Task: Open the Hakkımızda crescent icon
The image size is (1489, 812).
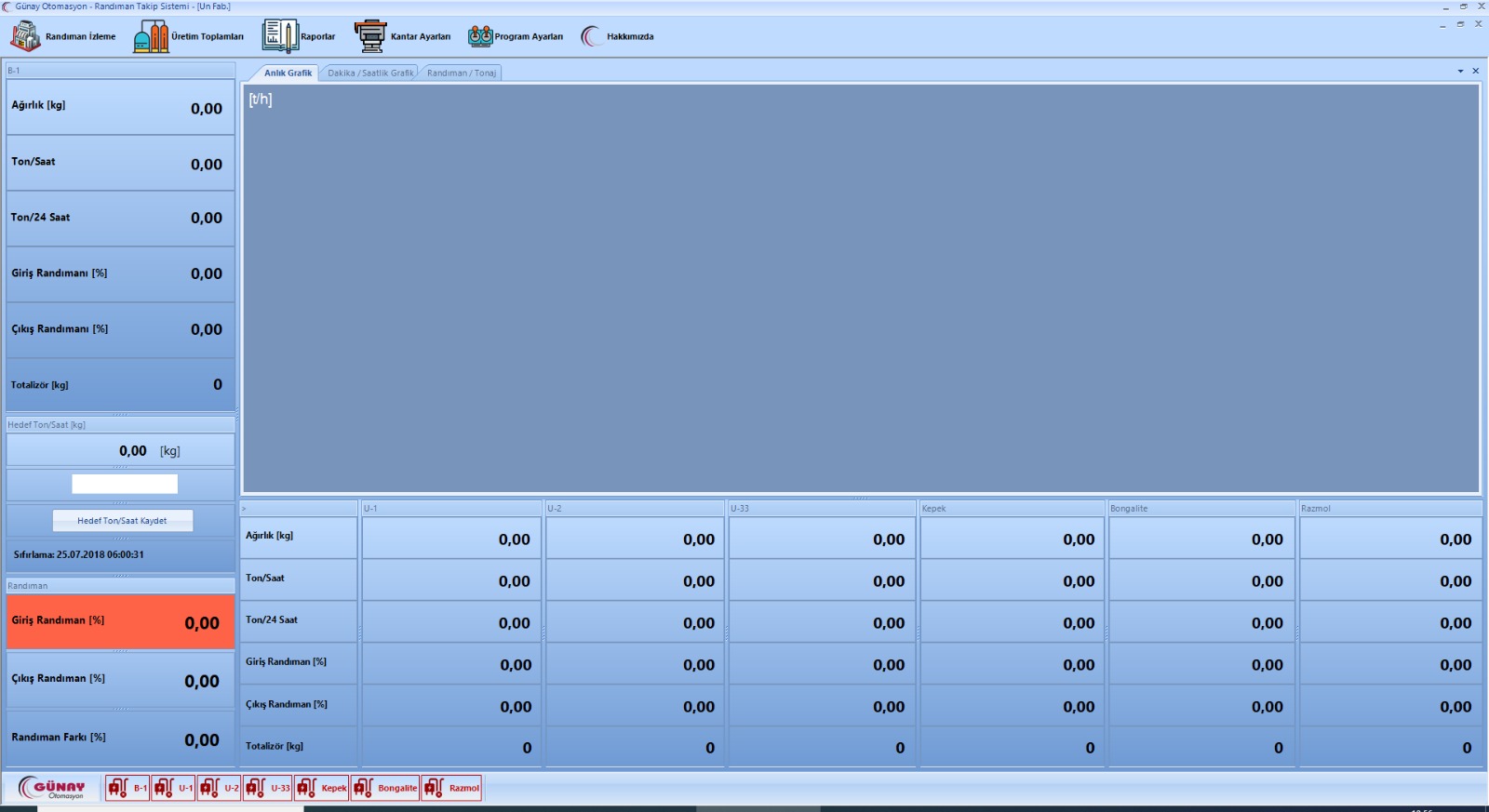Action: [591, 36]
